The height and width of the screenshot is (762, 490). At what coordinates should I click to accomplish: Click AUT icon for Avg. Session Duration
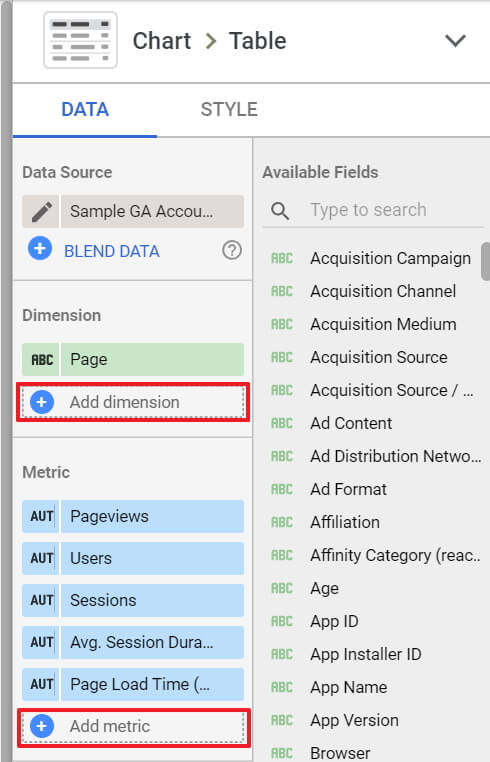pyautogui.click(x=41, y=642)
